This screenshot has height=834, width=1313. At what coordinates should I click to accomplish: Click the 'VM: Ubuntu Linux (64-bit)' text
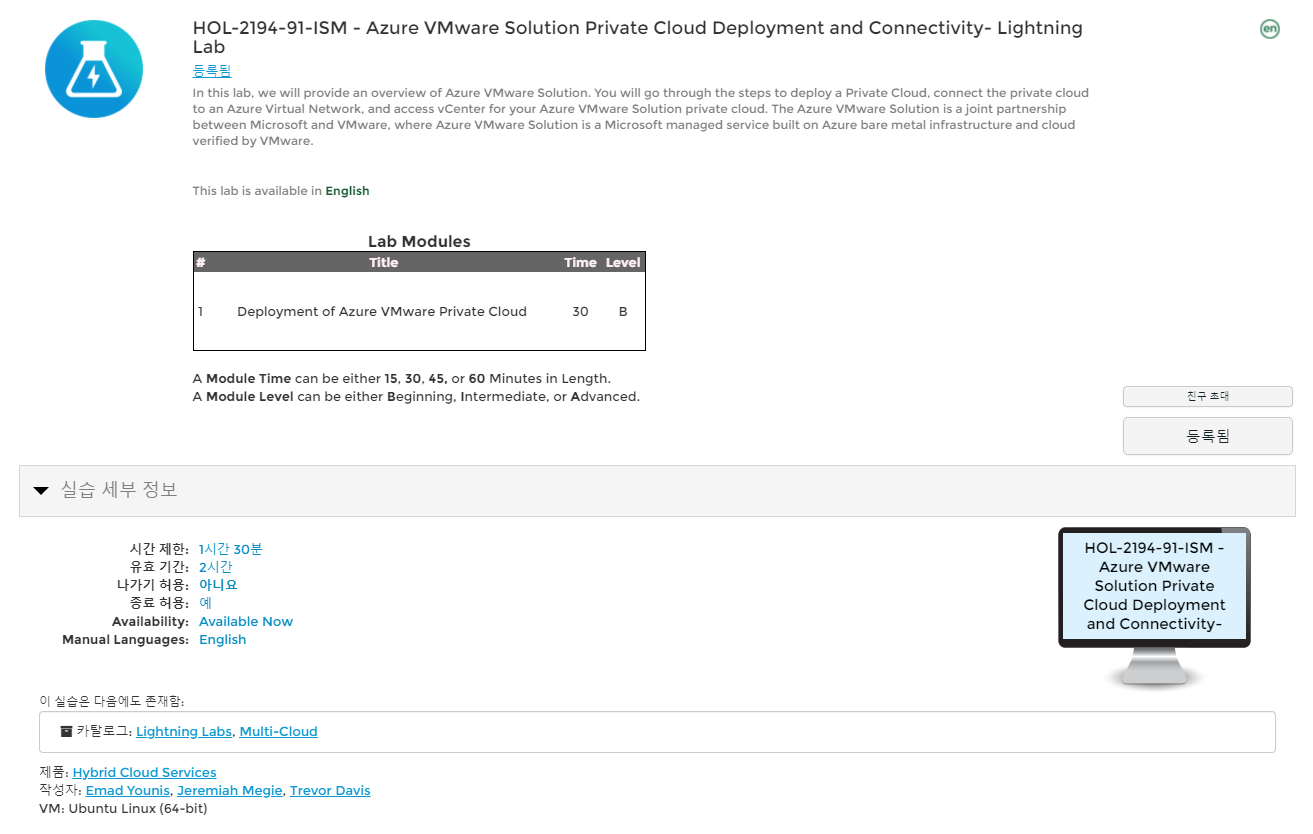click(x=123, y=808)
